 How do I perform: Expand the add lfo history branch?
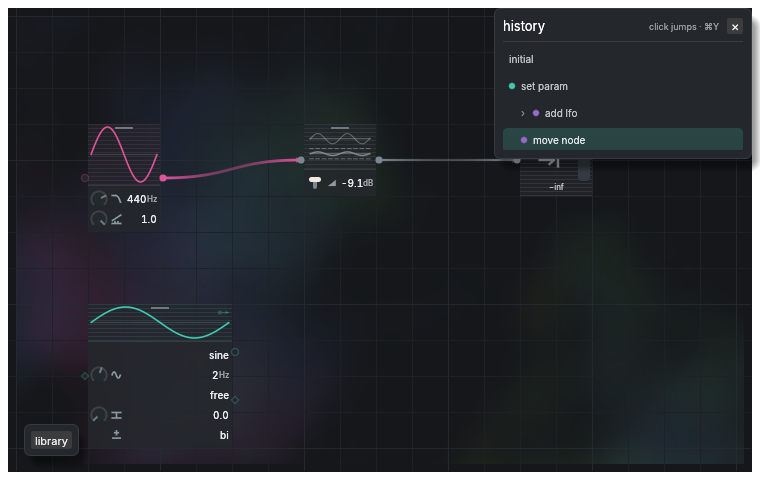(522, 113)
